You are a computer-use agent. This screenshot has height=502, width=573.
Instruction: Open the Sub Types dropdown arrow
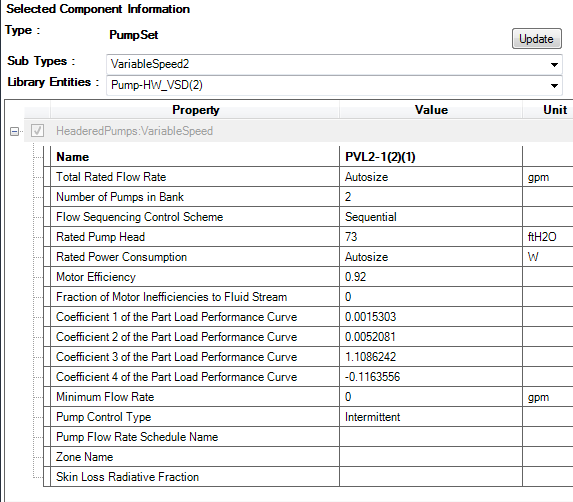coord(554,65)
